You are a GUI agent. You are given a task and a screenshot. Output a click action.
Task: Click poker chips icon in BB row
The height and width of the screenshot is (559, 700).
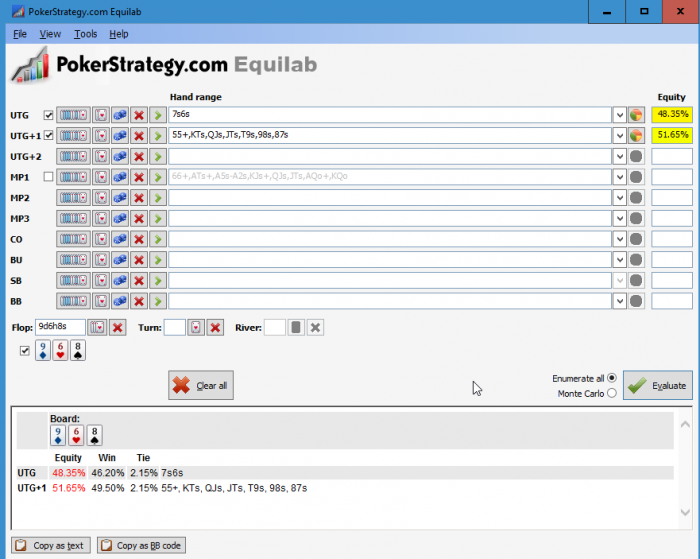[x=120, y=301]
